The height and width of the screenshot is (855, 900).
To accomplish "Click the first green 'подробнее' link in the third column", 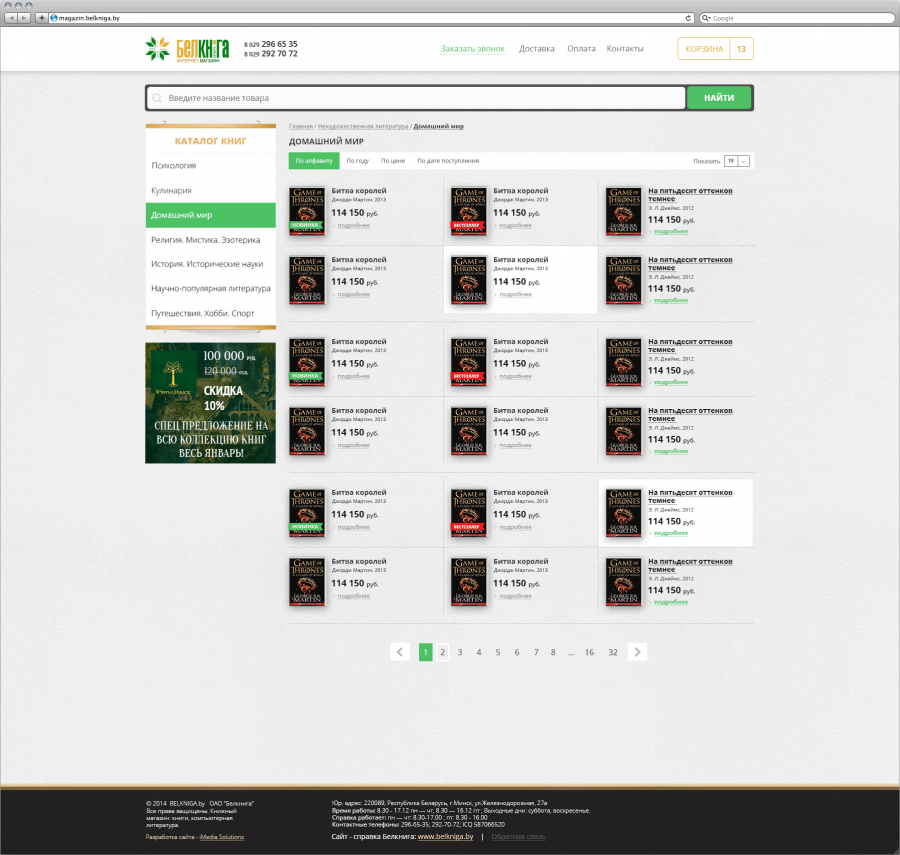I will pyautogui.click(x=670, y=231).
